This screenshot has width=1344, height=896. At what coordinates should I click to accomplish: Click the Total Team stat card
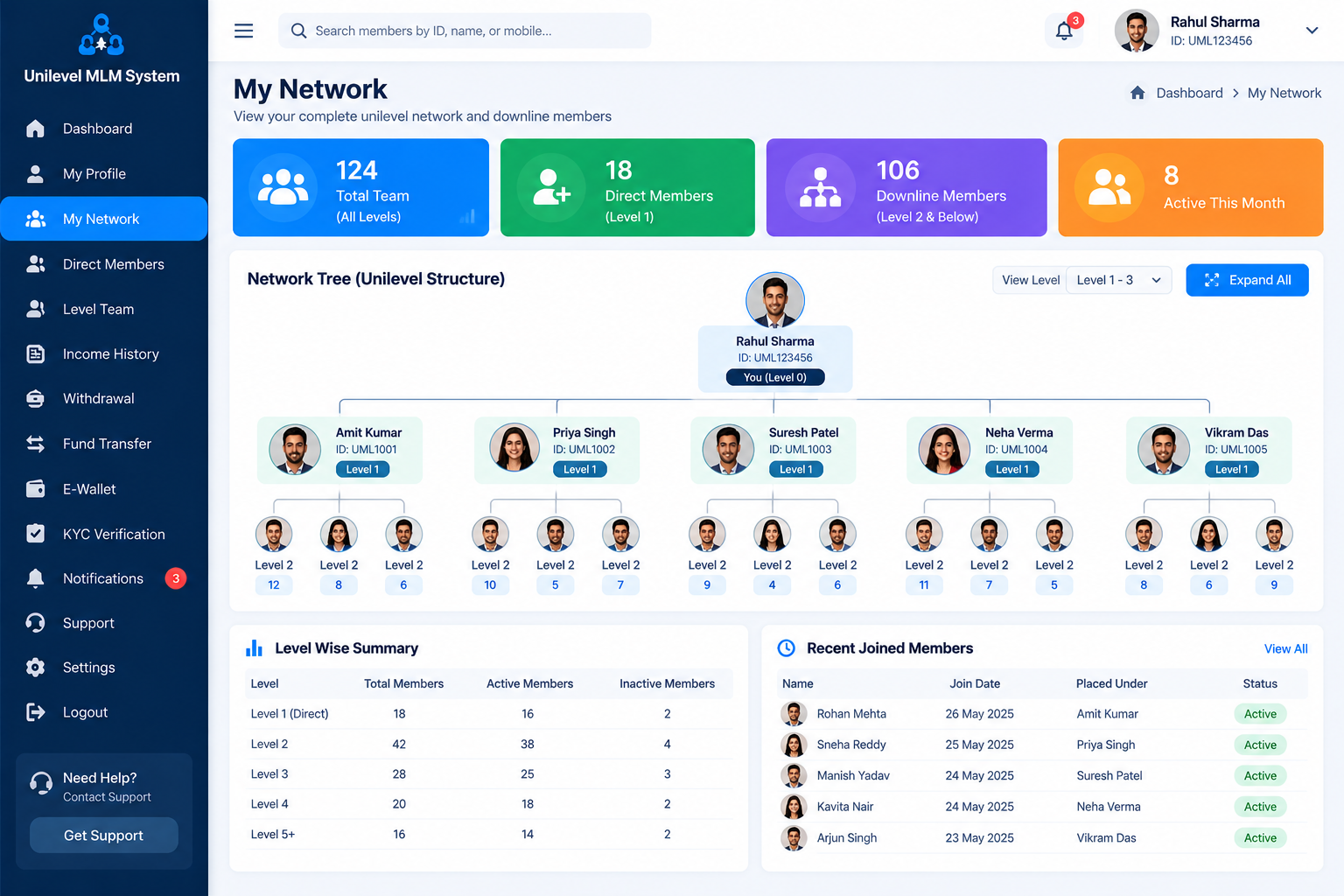(360, 187)
